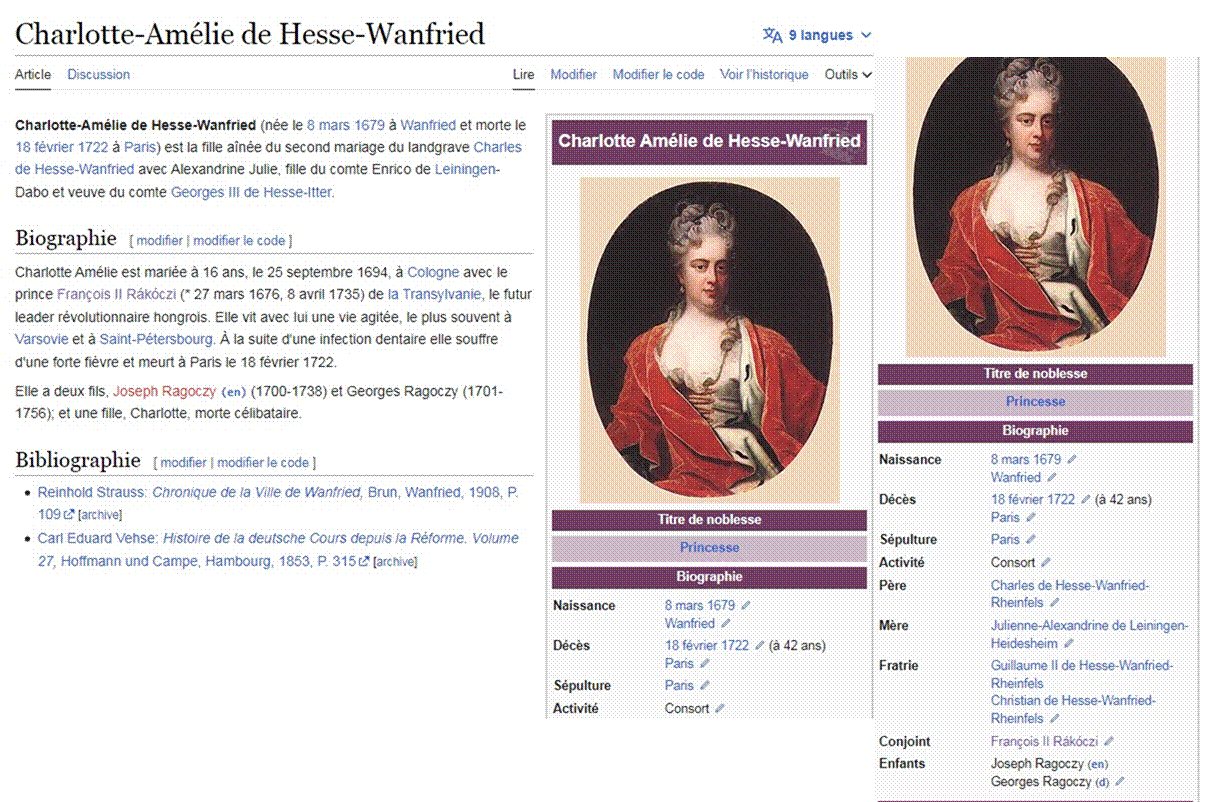Click pencil after 18 février 1722 in center infobox
This screenshot has width=1206, height=802.
[759, 645]
